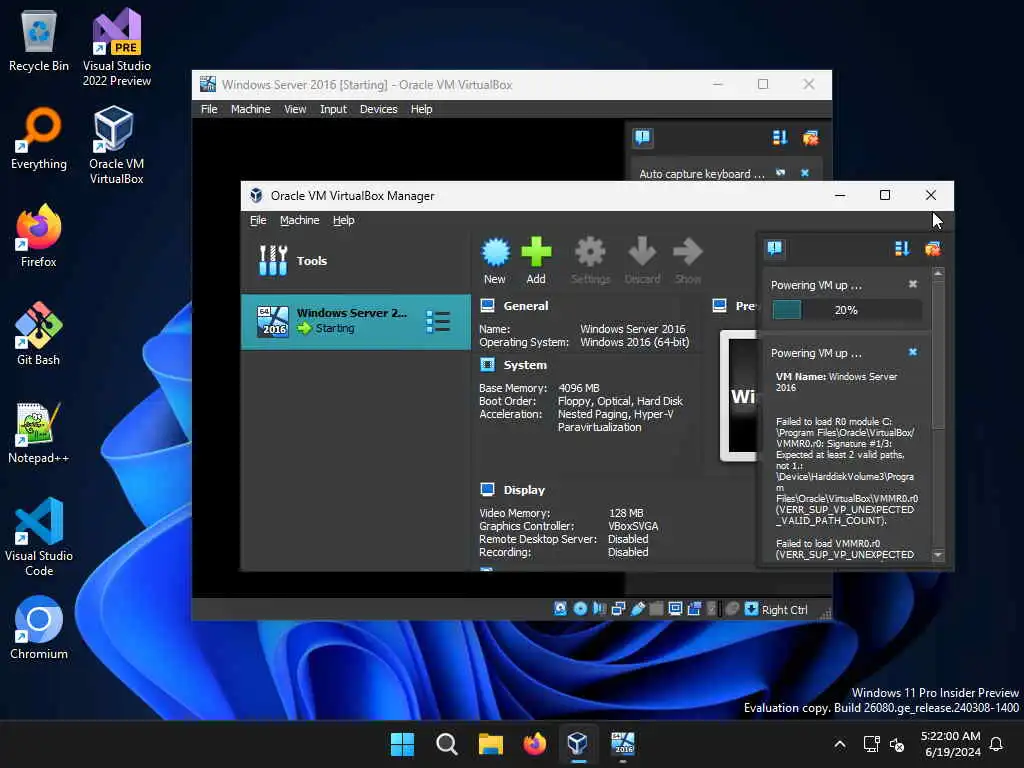The height and width of the screenshot is (768, 1024).
Task: Open Machine menu in Windows Server VM window
Action: 250,109
